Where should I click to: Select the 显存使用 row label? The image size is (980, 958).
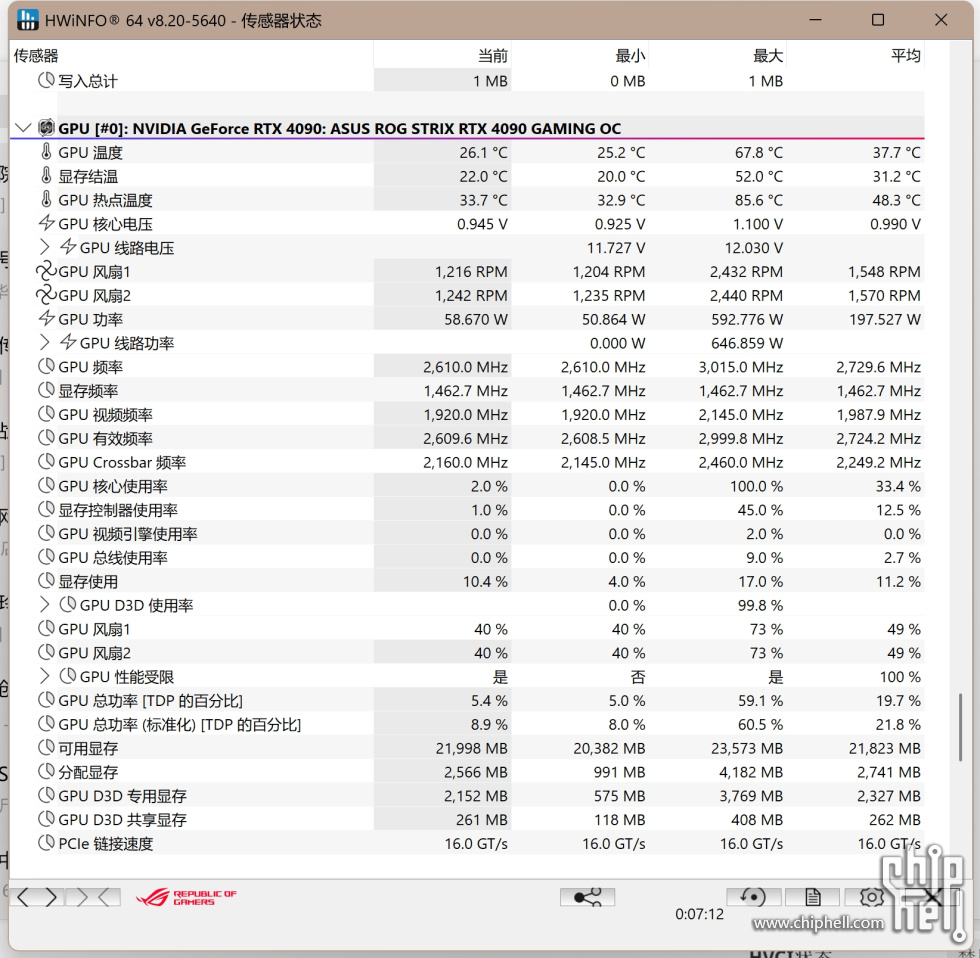click(88, 581)
